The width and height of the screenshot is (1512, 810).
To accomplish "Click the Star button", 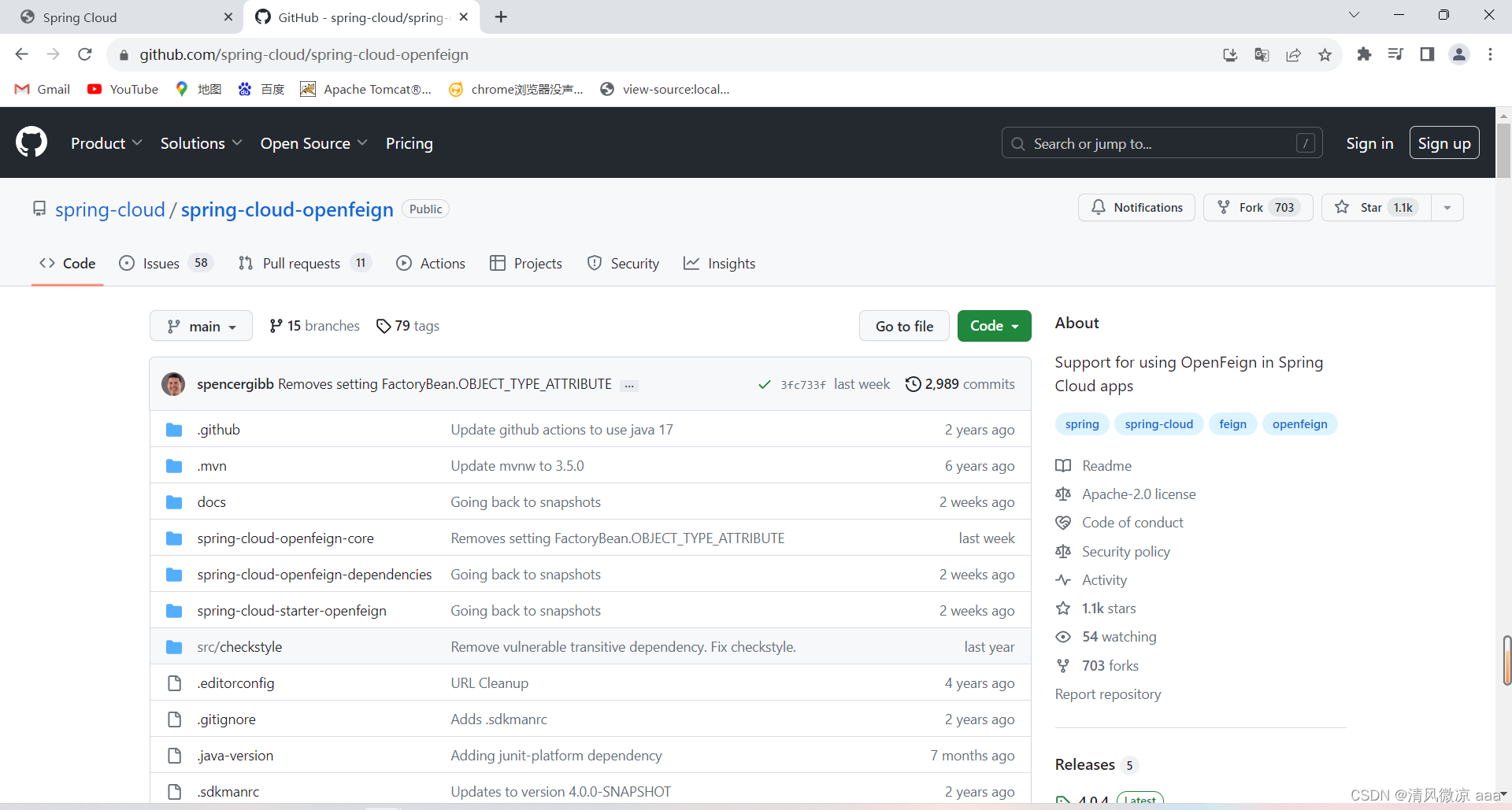I will 1377,208.
